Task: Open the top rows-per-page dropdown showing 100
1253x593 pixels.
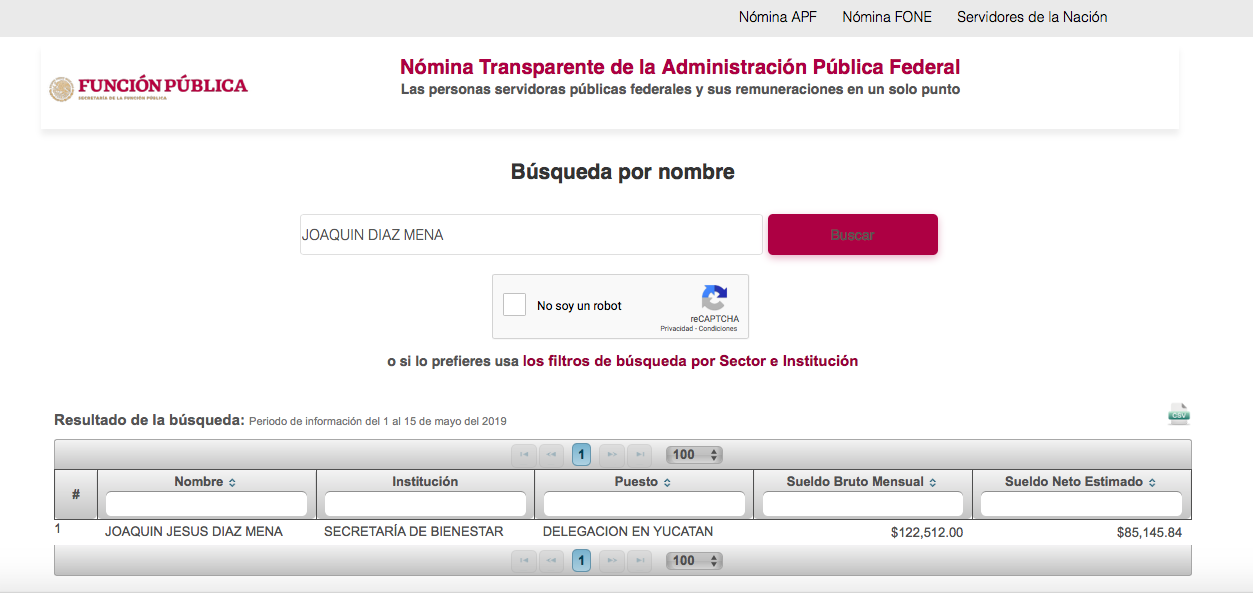Action: pyautogui.click(x=694, y=455)
